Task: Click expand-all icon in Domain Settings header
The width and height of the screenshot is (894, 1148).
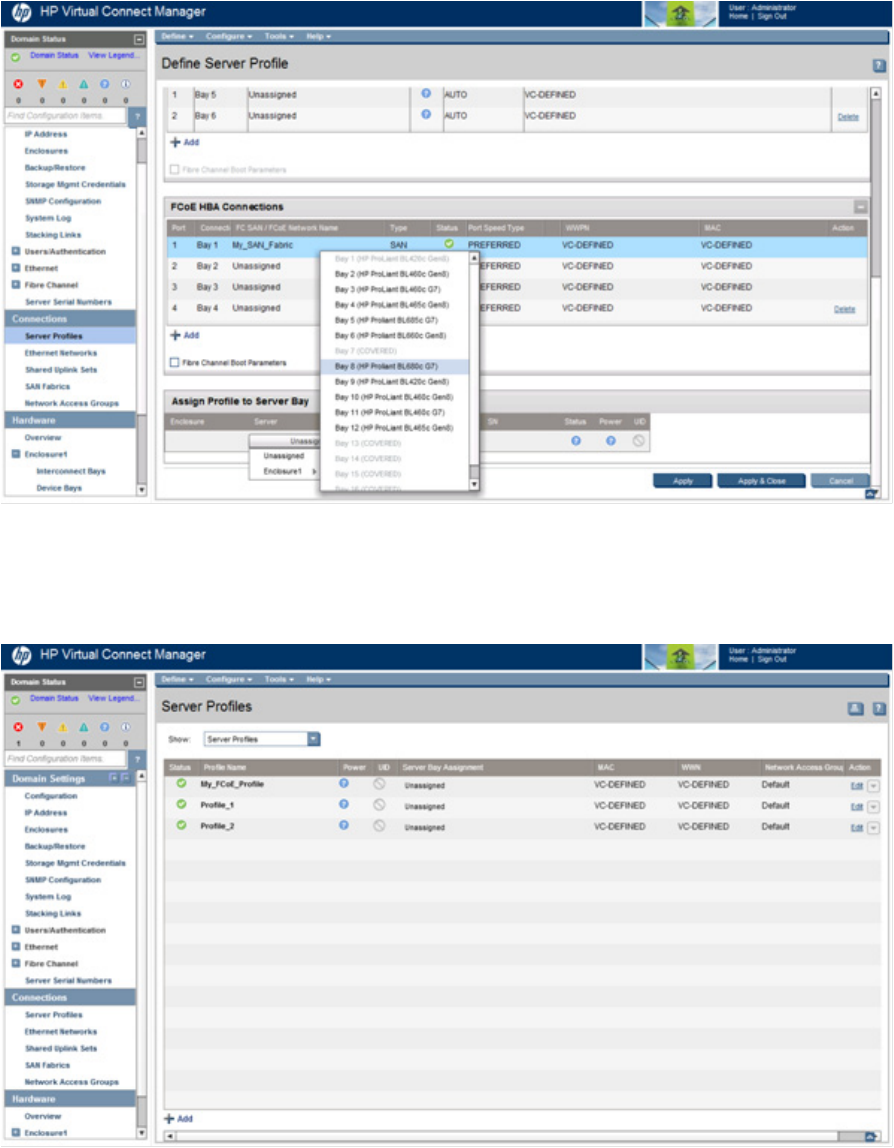Action: coord(113,778)
